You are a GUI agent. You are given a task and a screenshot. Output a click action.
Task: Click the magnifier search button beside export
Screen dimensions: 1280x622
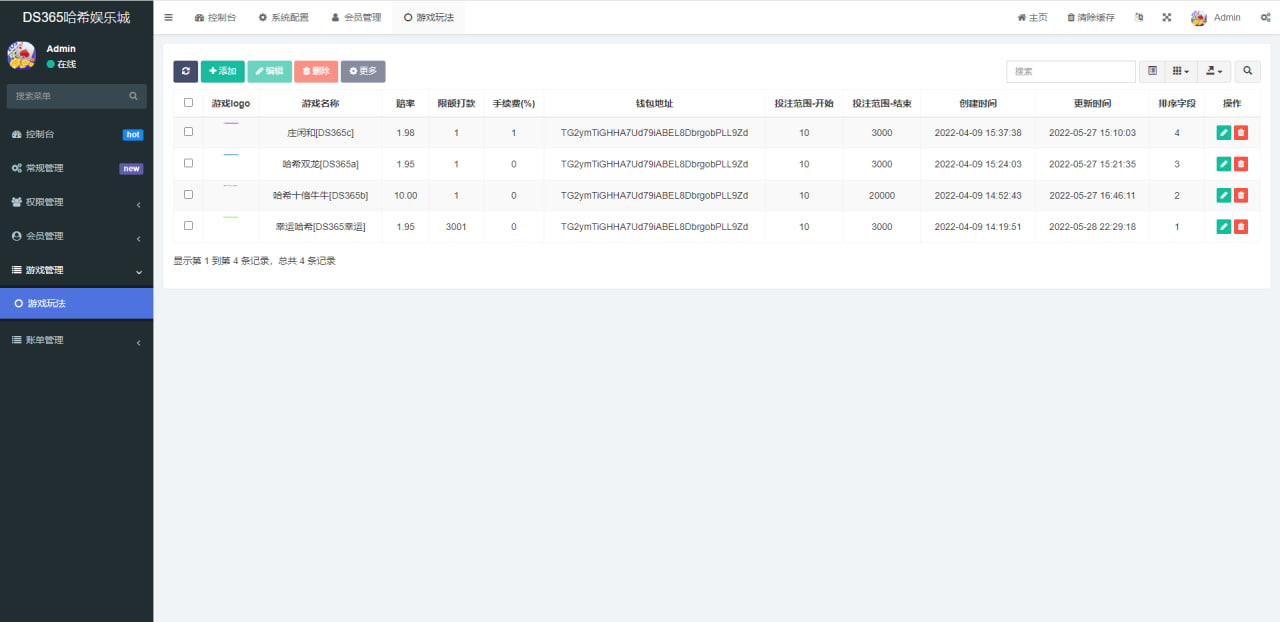click(x=1247, y=71)
